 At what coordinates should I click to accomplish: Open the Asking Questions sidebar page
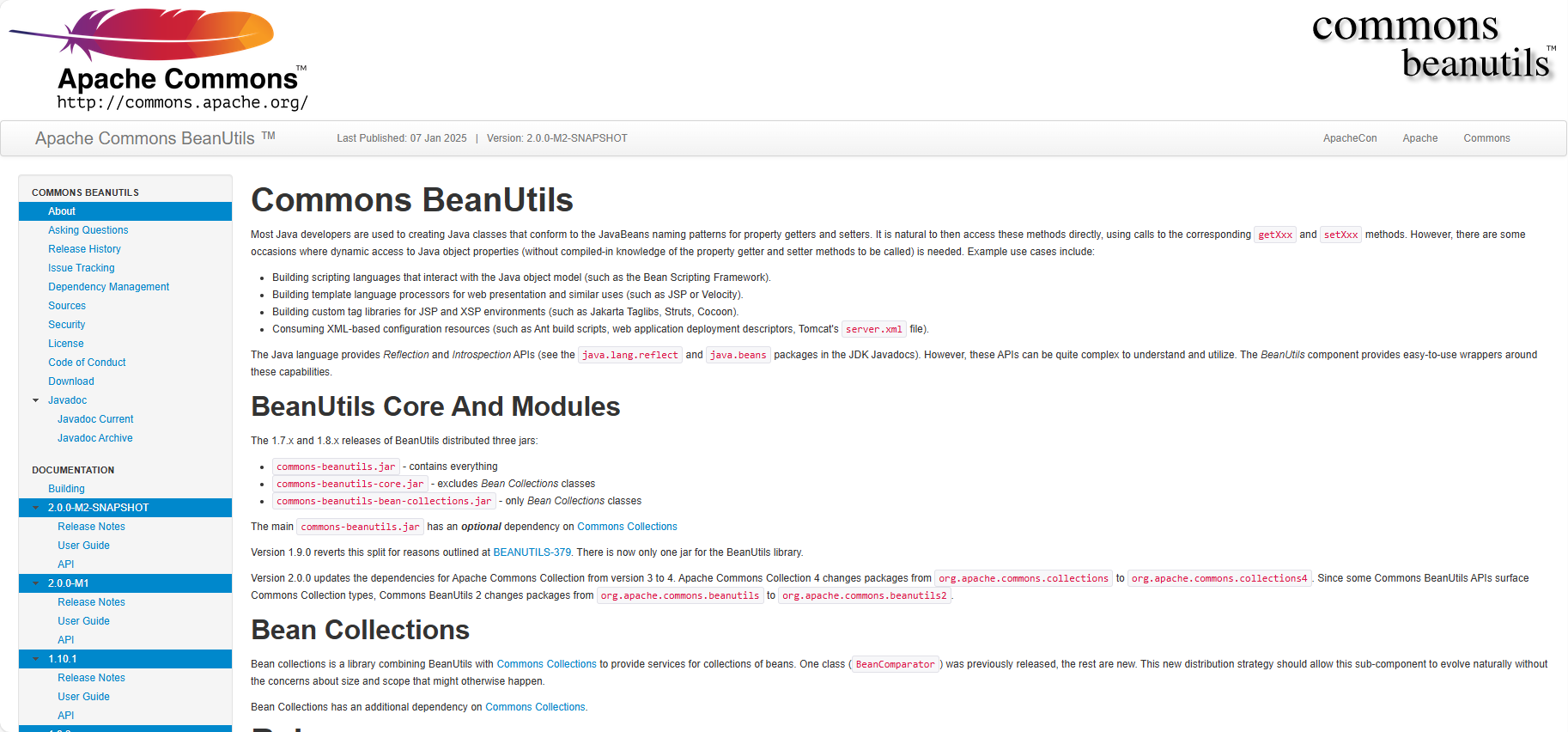[88, 230]
